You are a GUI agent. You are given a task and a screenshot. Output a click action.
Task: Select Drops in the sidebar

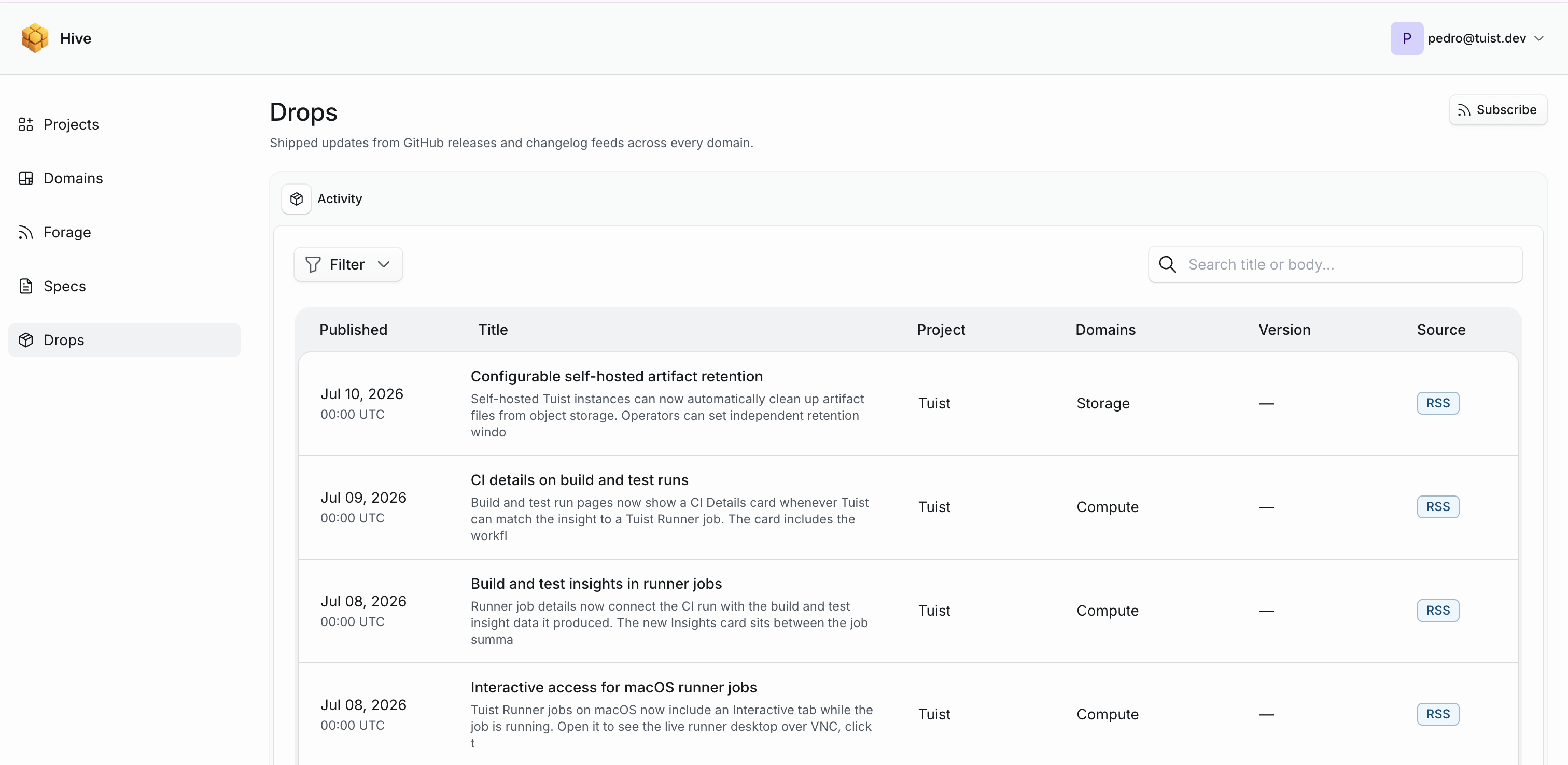pos(124,340)
